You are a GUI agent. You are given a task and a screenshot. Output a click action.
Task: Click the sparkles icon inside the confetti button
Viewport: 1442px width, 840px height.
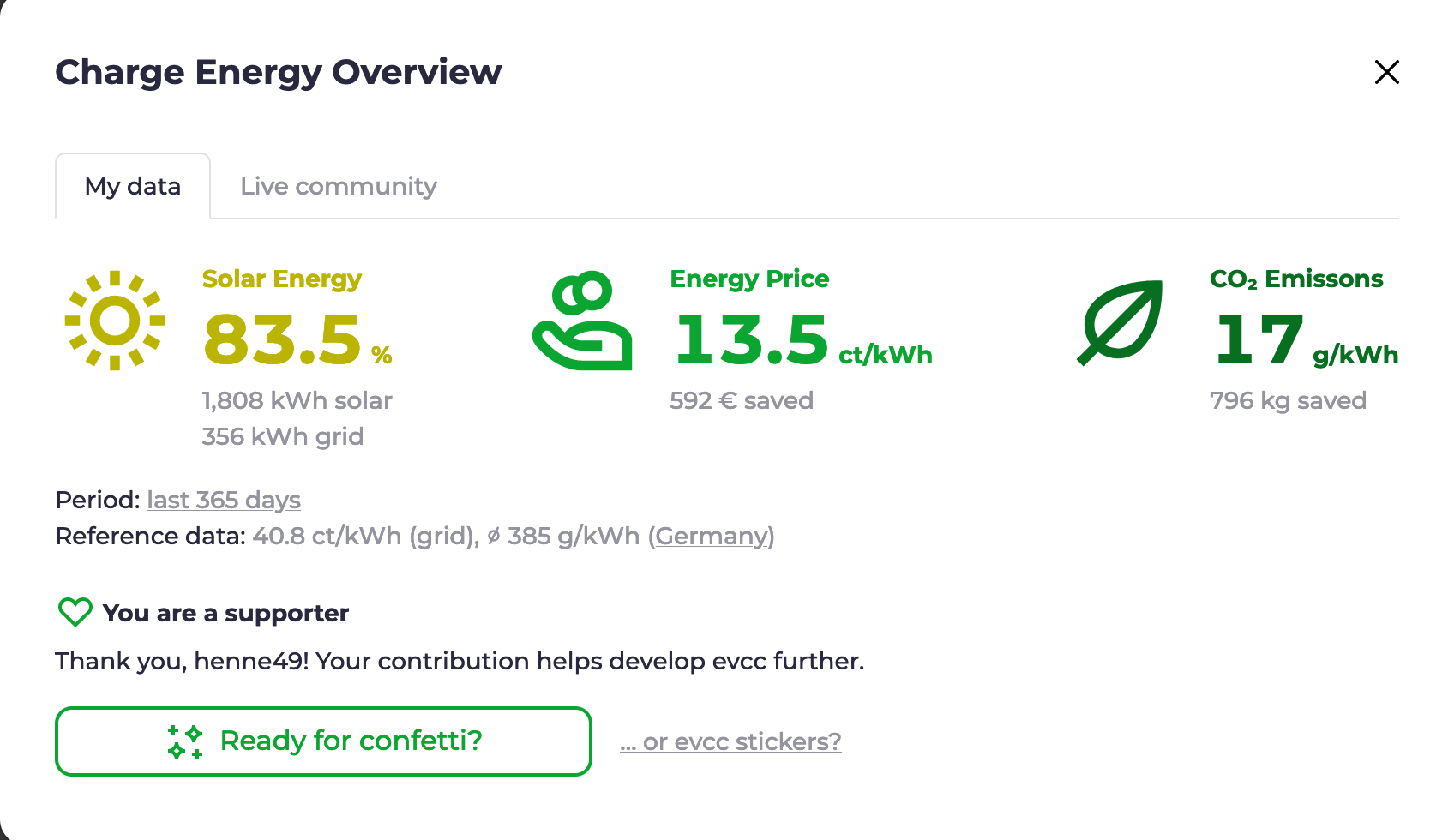(185, 741)
